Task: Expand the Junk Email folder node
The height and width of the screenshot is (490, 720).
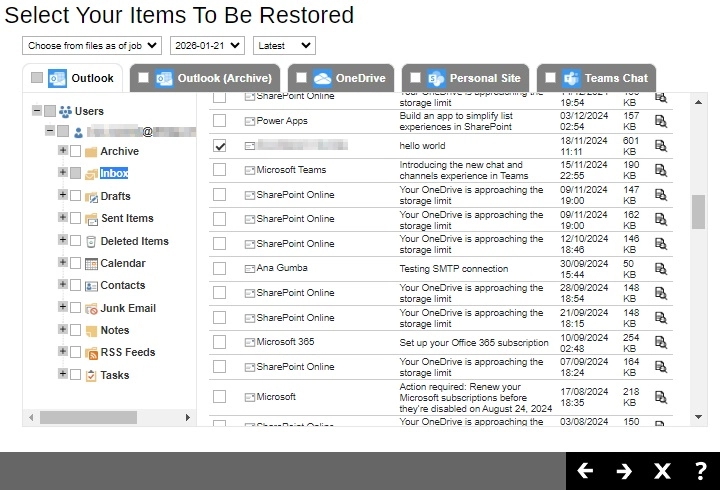Action: [63, 306]
